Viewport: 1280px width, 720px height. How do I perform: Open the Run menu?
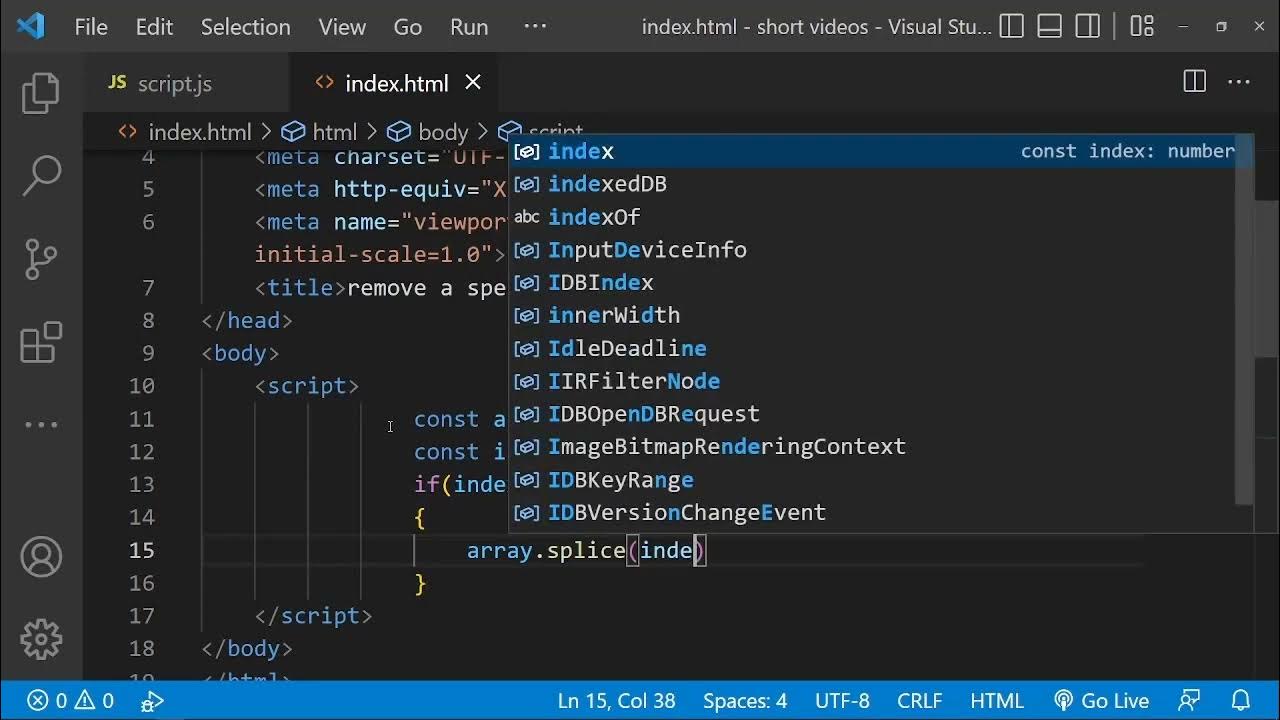(469, 27)
